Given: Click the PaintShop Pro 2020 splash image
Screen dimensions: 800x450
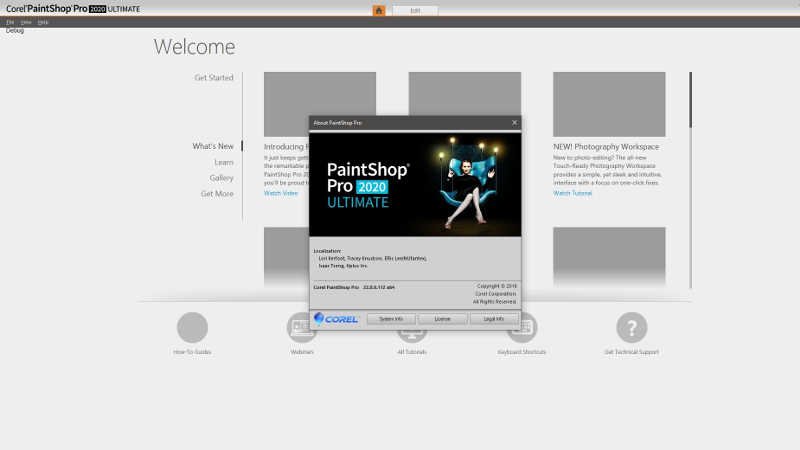Looking at the screenshot, I should tap(415, 184).
